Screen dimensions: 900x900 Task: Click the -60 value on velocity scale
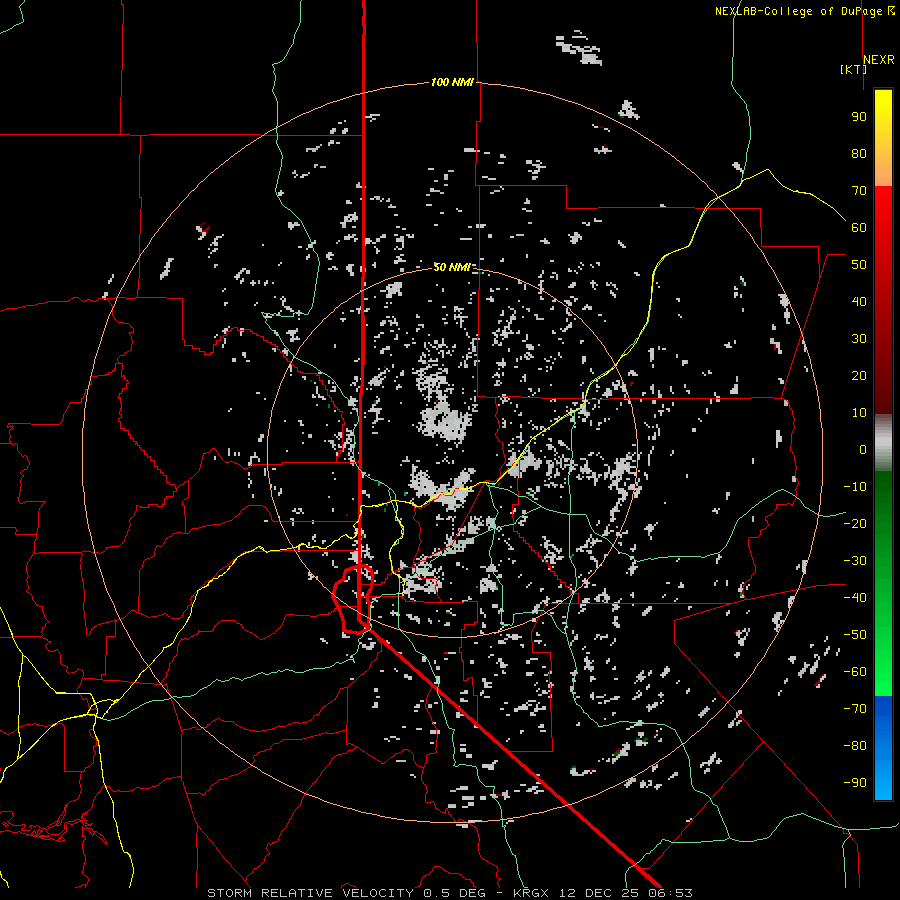pyautogui.click(x=855, y=672)
